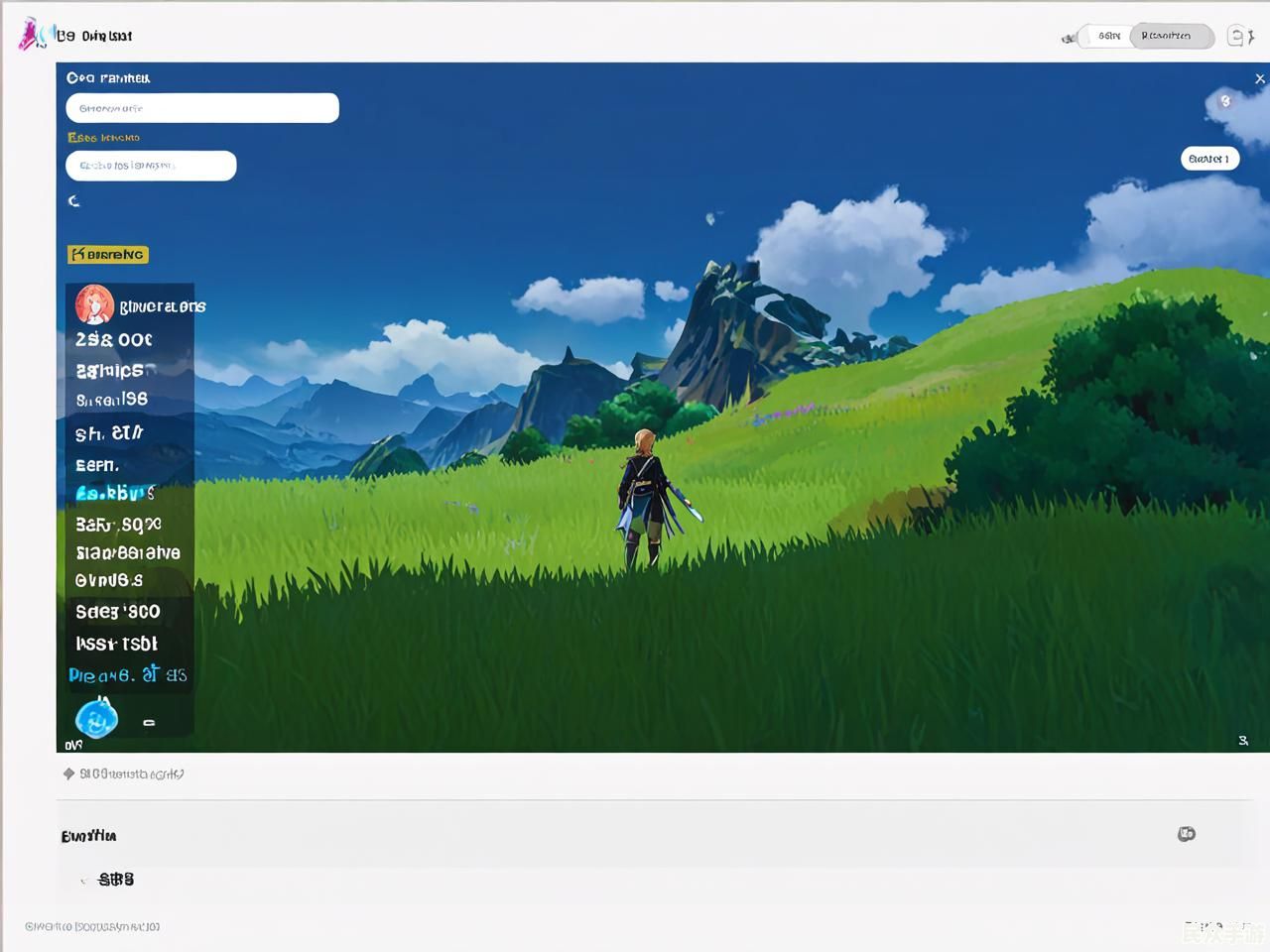Select the first cyan highlighted row in sidebar list
Image resolution: width=1270 pixels, height=952 pixels.
pos(115,493)
